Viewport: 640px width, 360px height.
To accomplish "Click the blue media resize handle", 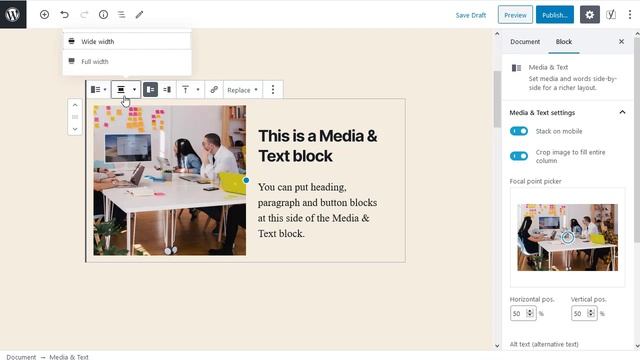I will click(x=246, y=180).
